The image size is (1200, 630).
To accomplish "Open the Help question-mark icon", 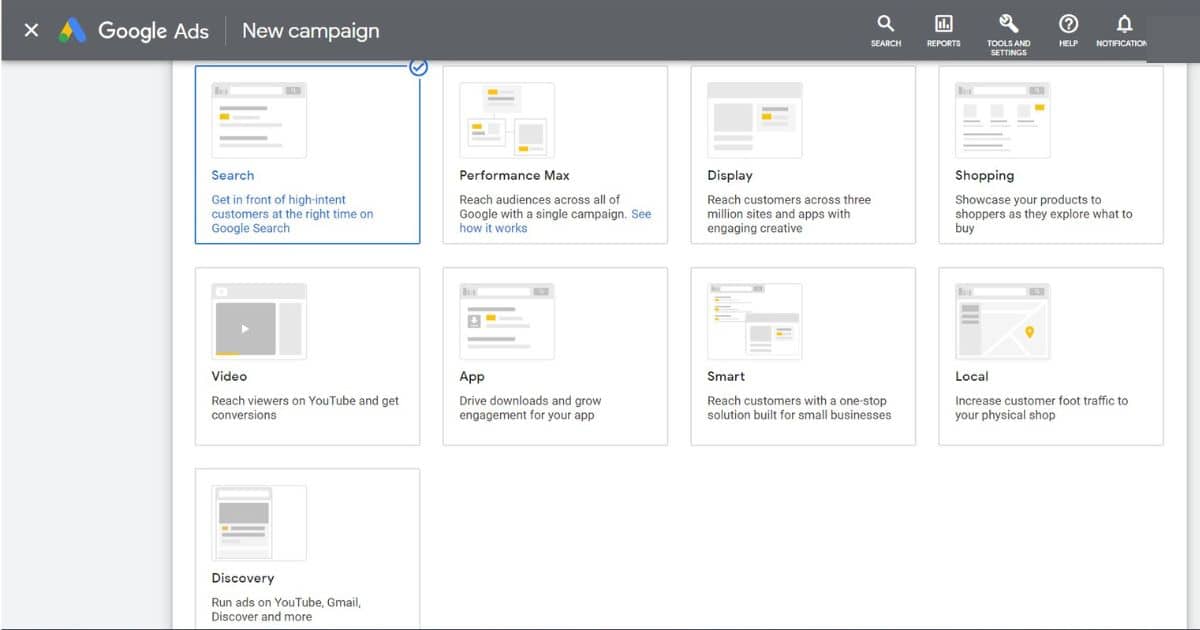I will (x=1068, y=24).
